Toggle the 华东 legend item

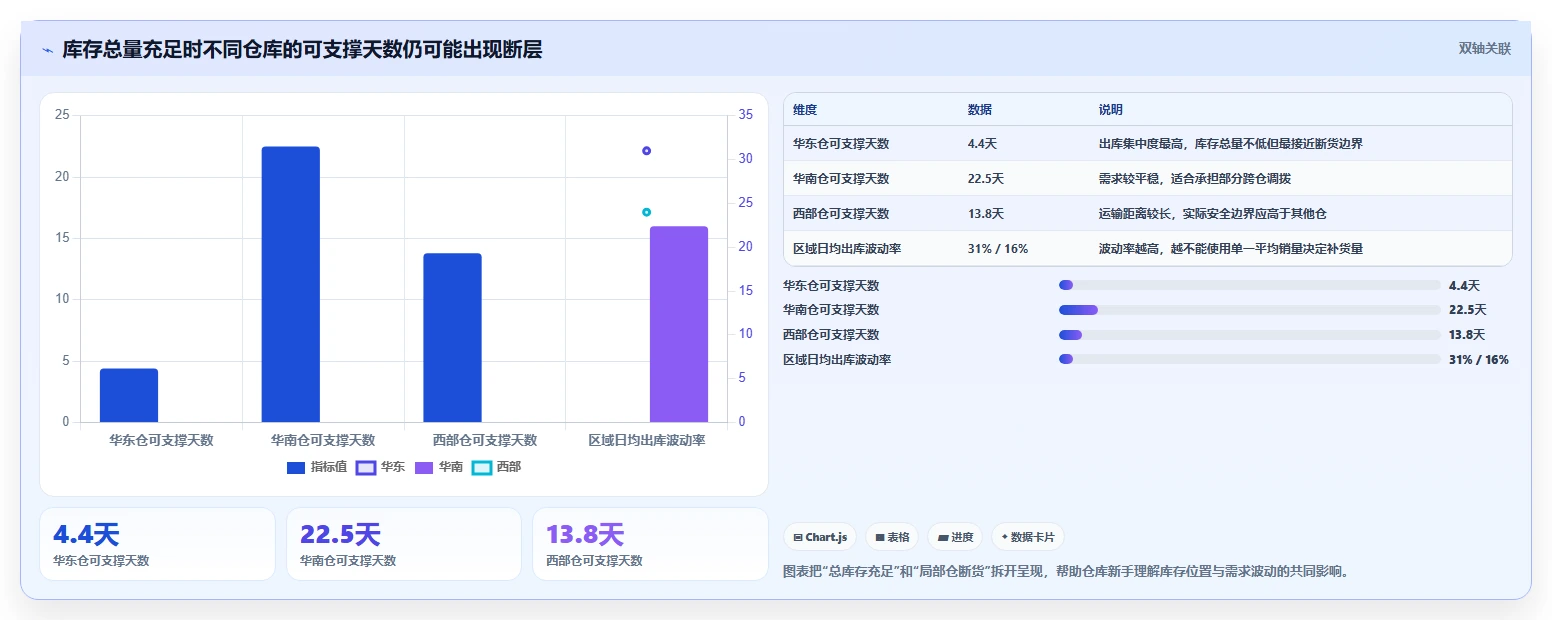tap(381, 467)
